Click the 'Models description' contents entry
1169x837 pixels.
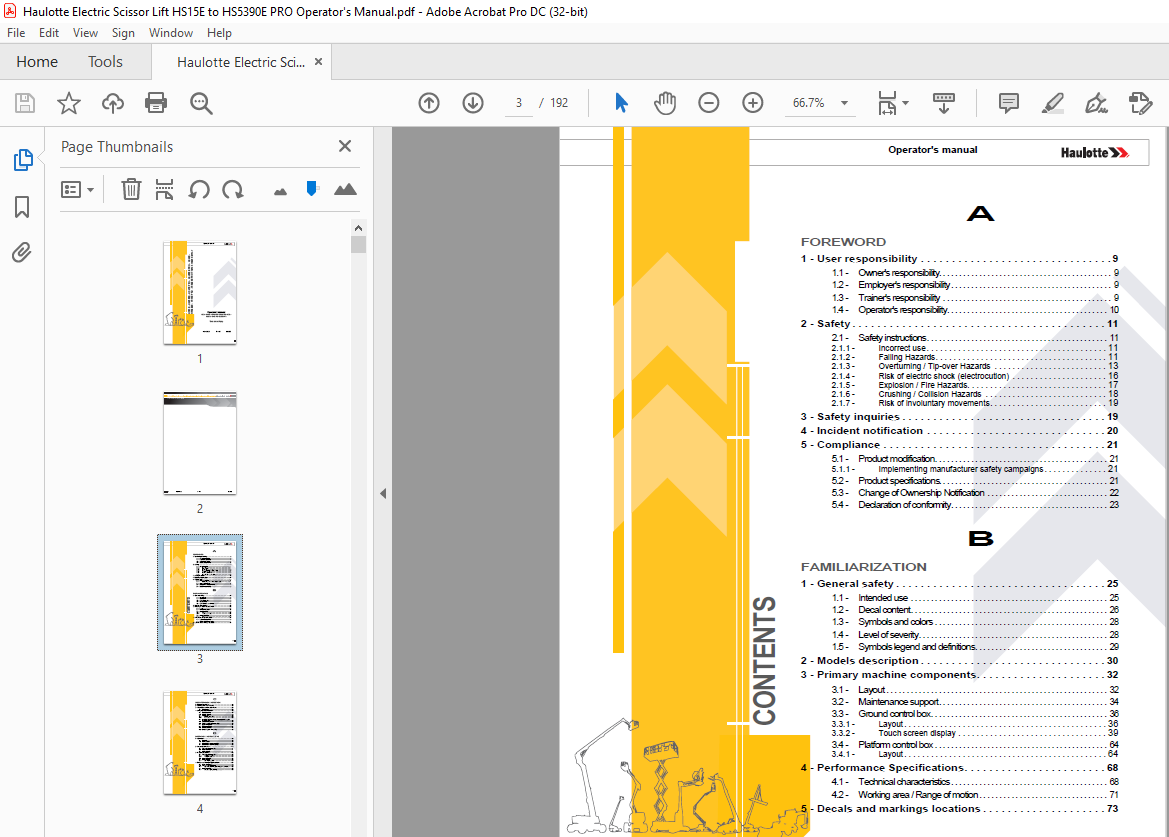coord(960,660)
